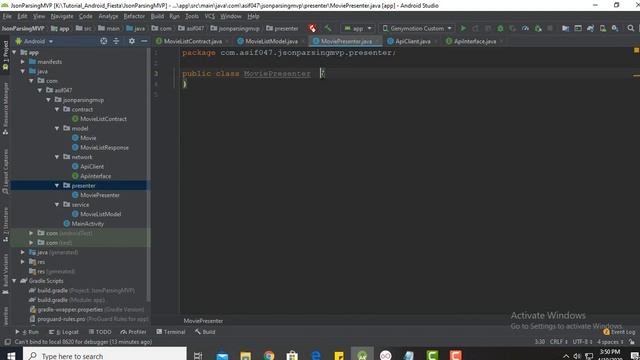Open the Event Log
The image size is (640, 360).
click(x=620, y=332)
